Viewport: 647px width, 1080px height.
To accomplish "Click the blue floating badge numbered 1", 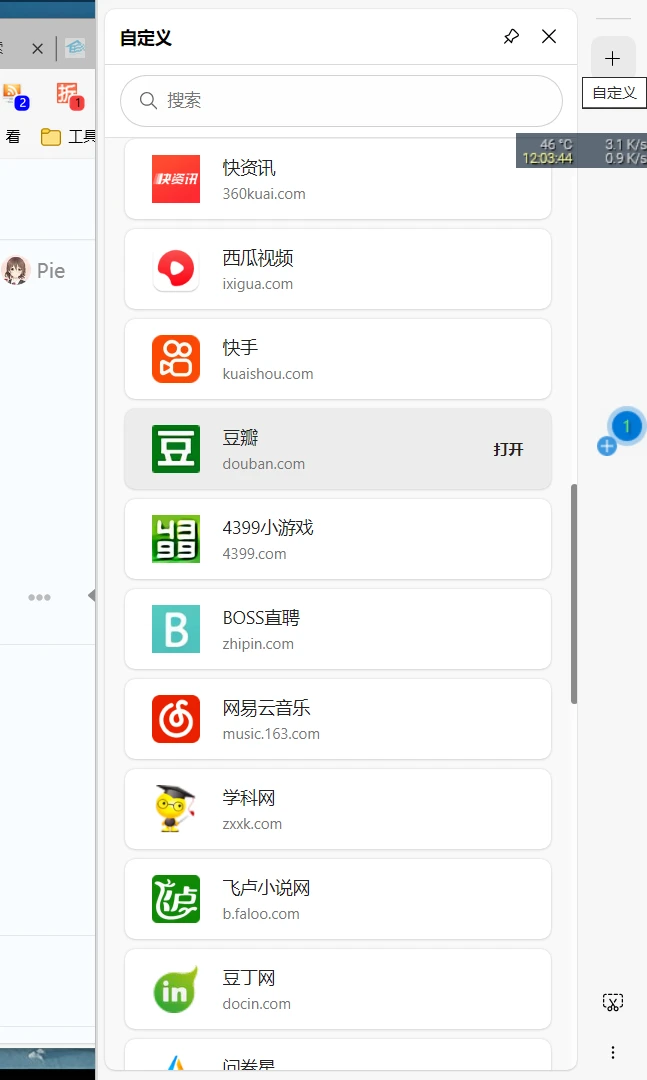I will click(626, 426).
